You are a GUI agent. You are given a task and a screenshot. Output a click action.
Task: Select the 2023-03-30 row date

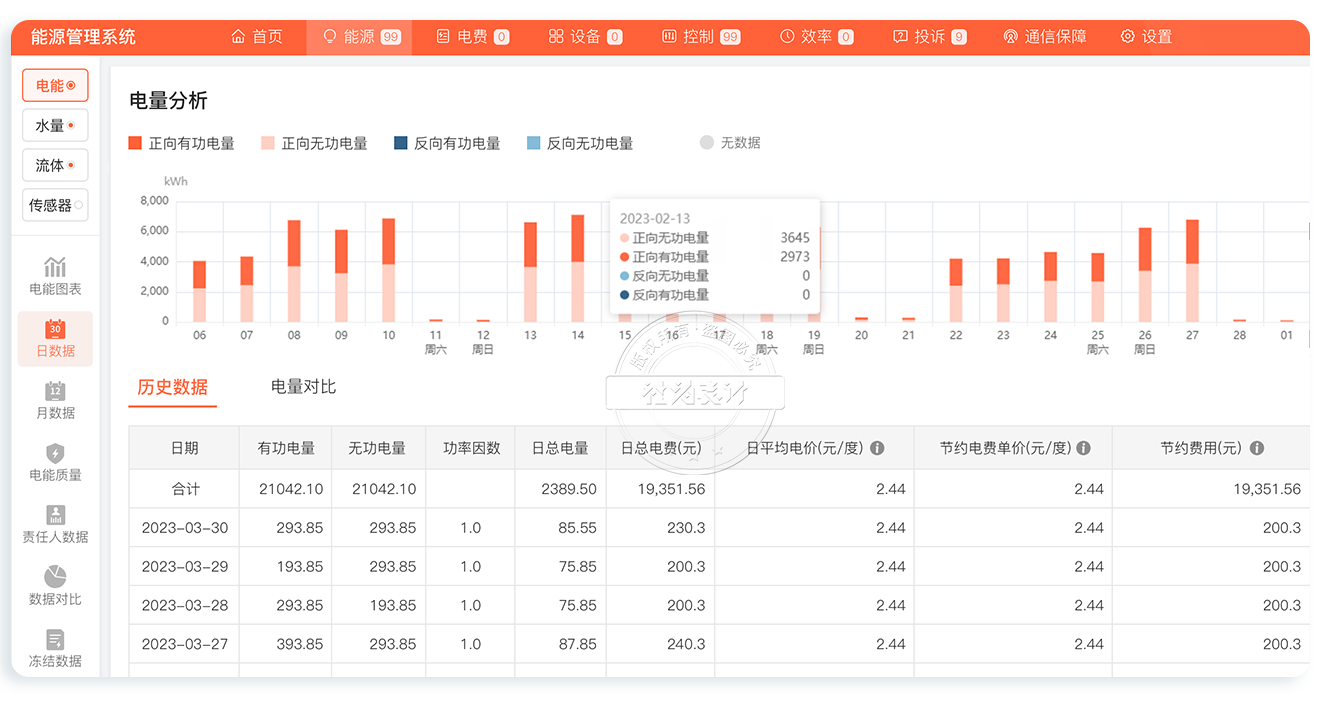coord(185,528)
